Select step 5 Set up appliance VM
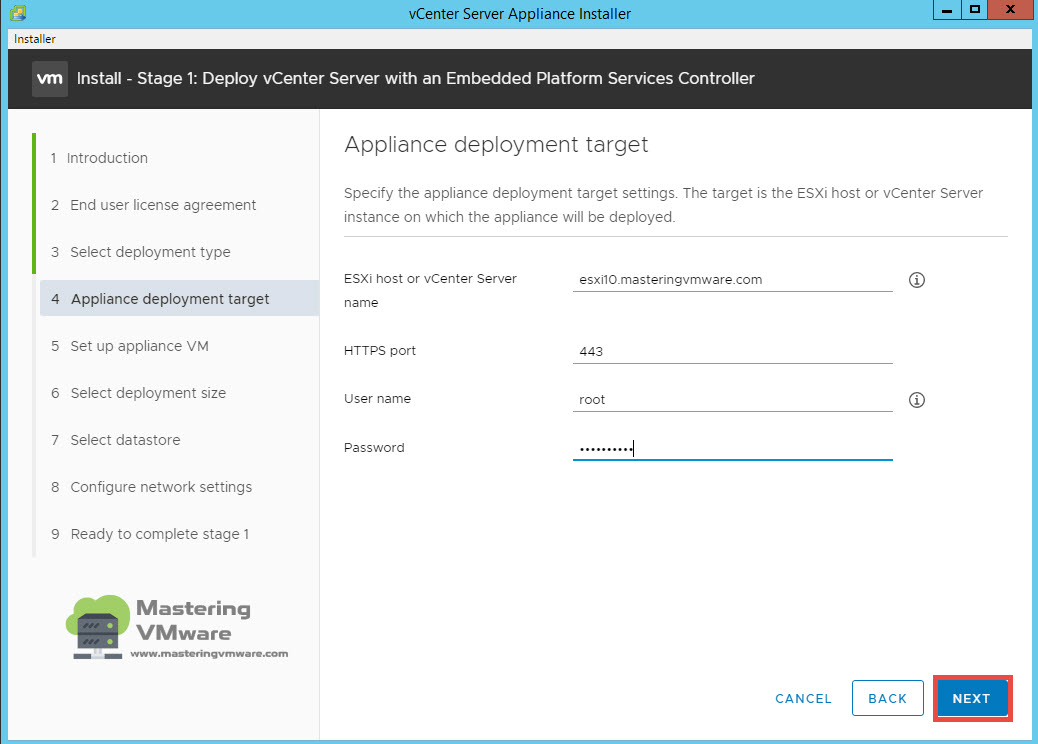1038x744 pixels. pos(130,346)
